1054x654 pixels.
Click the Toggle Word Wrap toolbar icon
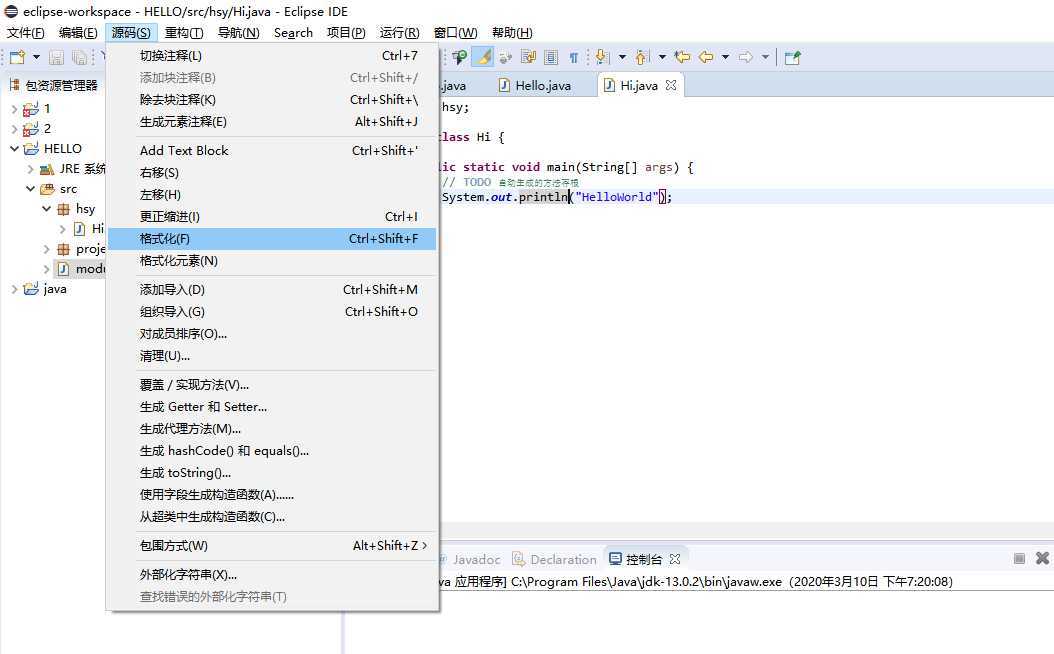528,58
